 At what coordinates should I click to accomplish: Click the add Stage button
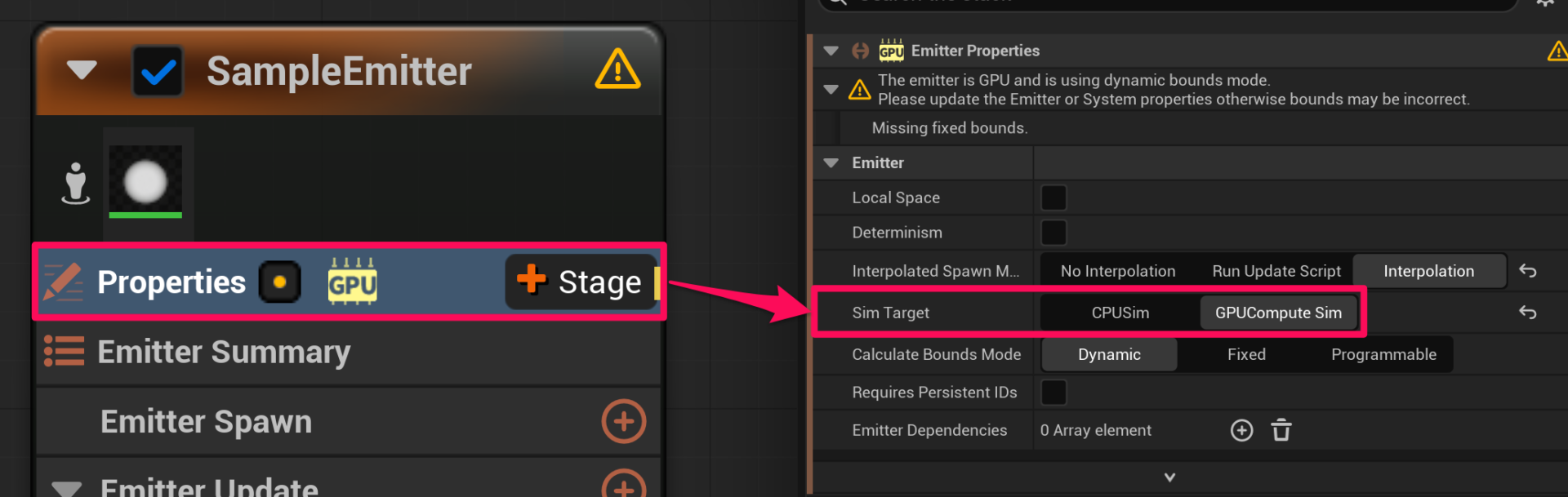click(x=581, y=282)
